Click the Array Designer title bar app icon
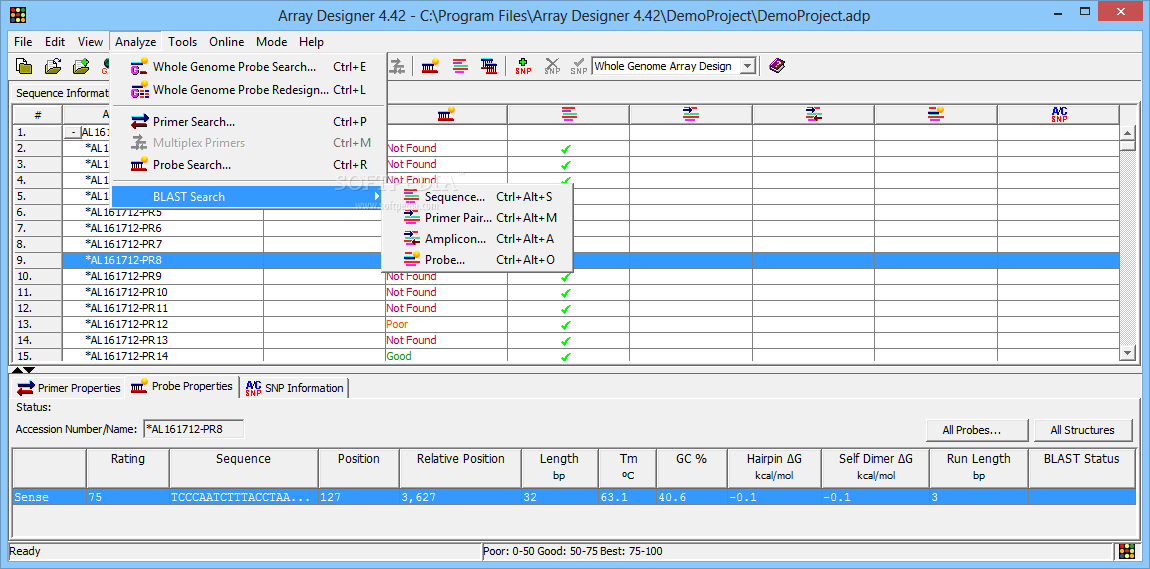Screen dimensions: 1150x569 pyautogui.click(x=18, y=15)
